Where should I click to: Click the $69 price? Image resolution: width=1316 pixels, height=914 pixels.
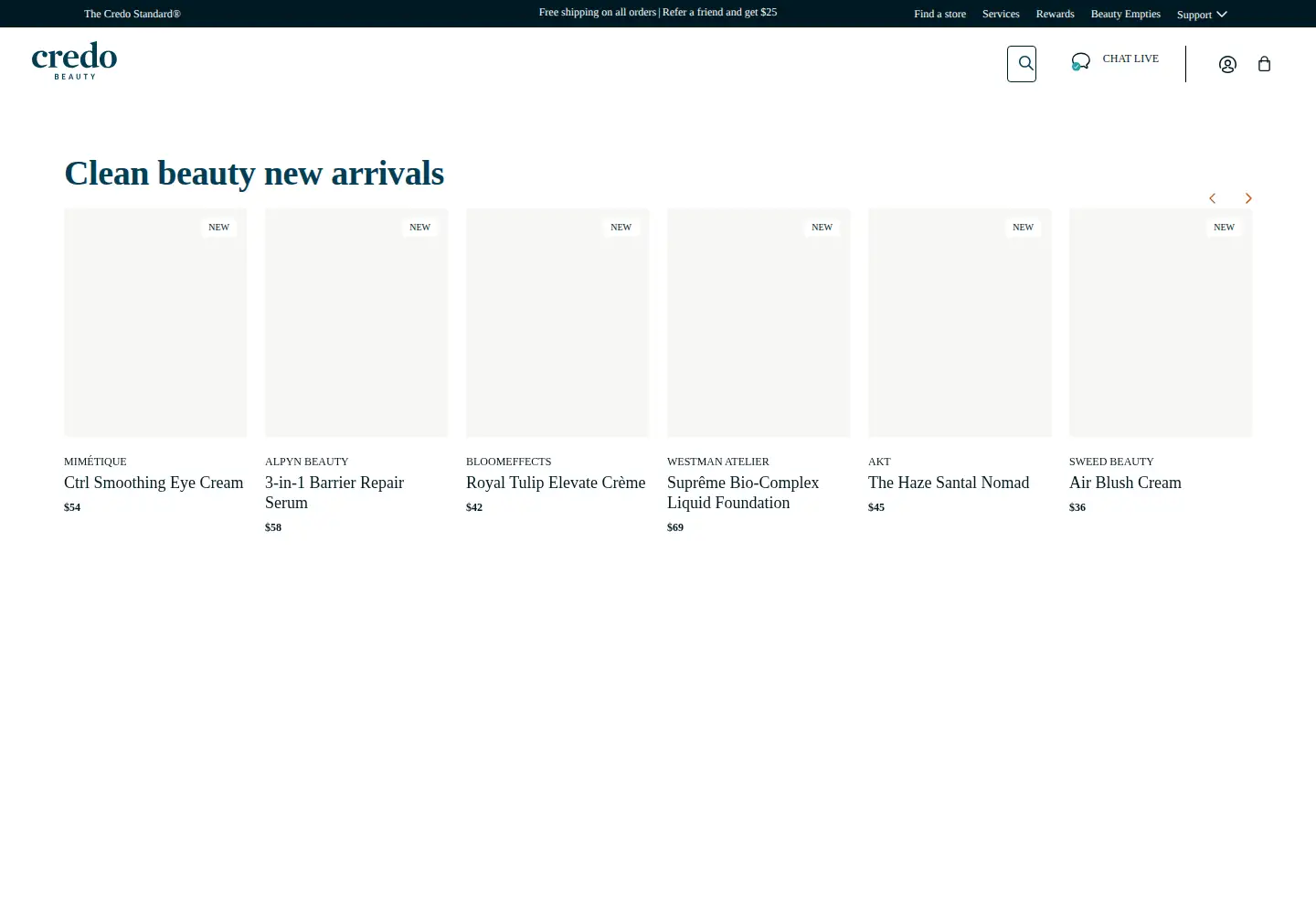pyautogui.click(x=675, y=527)
